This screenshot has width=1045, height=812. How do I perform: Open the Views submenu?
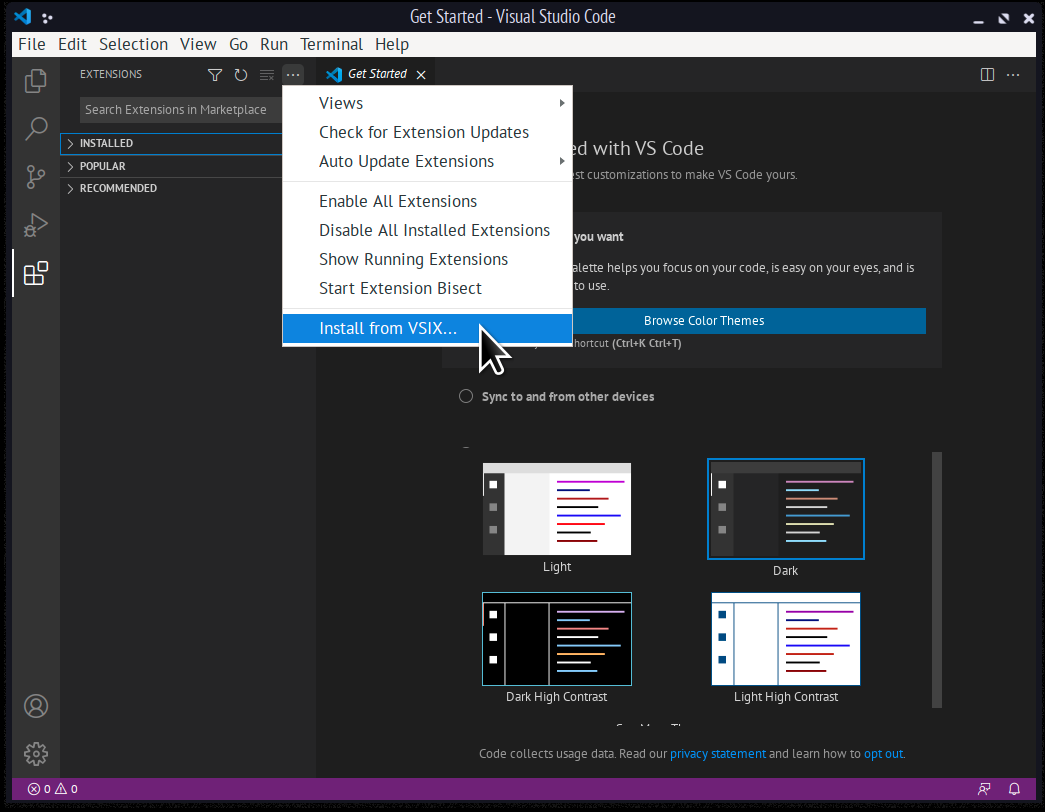pyautogui.click(x=427, y=103)
